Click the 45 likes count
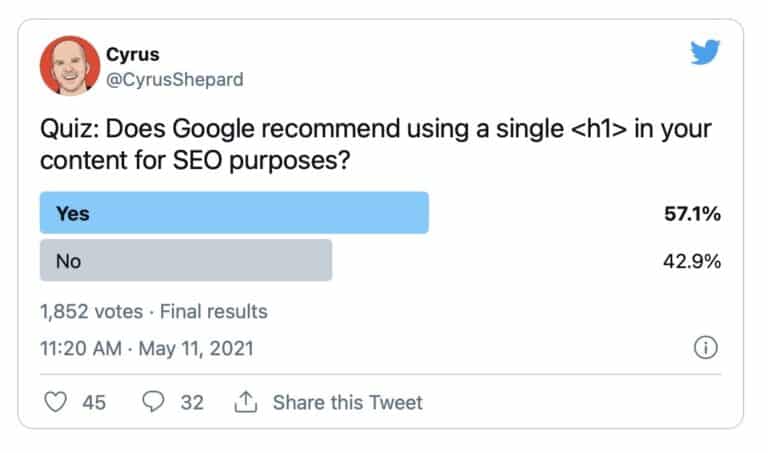 coord(94,402)
